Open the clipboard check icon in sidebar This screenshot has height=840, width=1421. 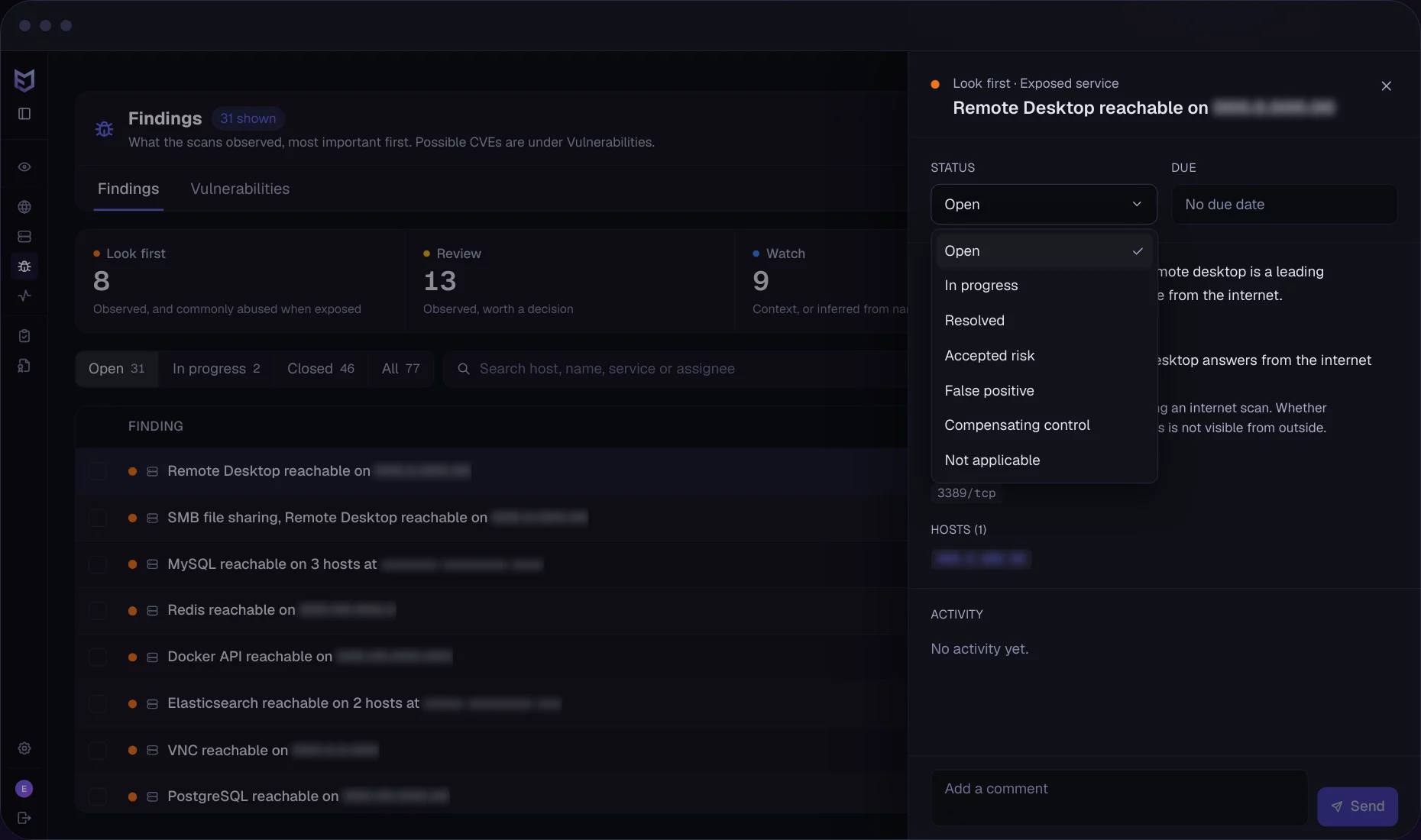[x=24, y=336]
